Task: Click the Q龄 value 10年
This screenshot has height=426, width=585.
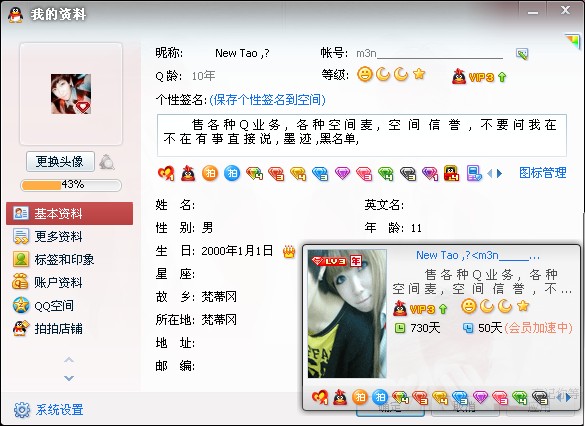Action: click(x=204, y=76)
